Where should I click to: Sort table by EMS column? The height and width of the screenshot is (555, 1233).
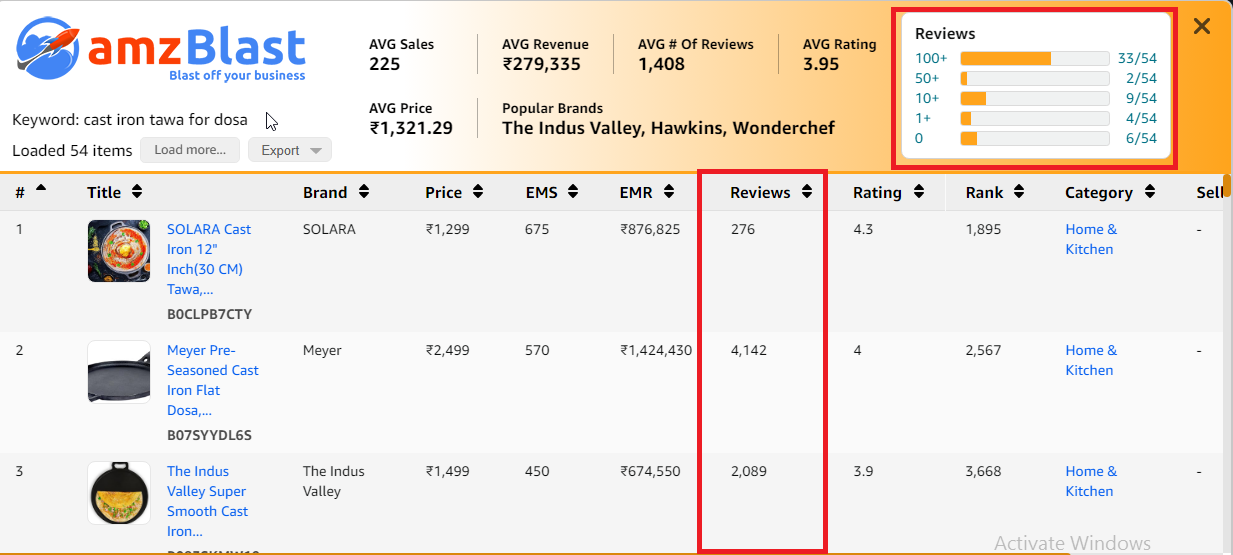click(x=575, y=192)
